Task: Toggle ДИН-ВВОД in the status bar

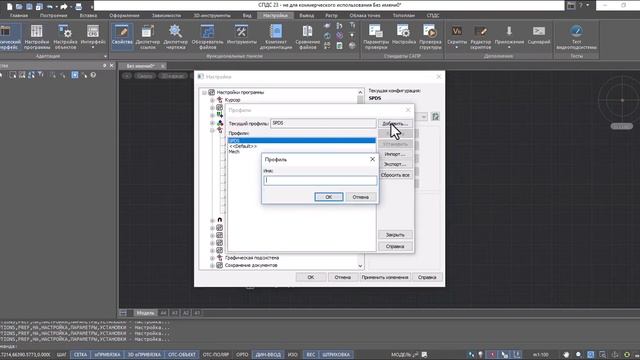Action: pos(268,354)
